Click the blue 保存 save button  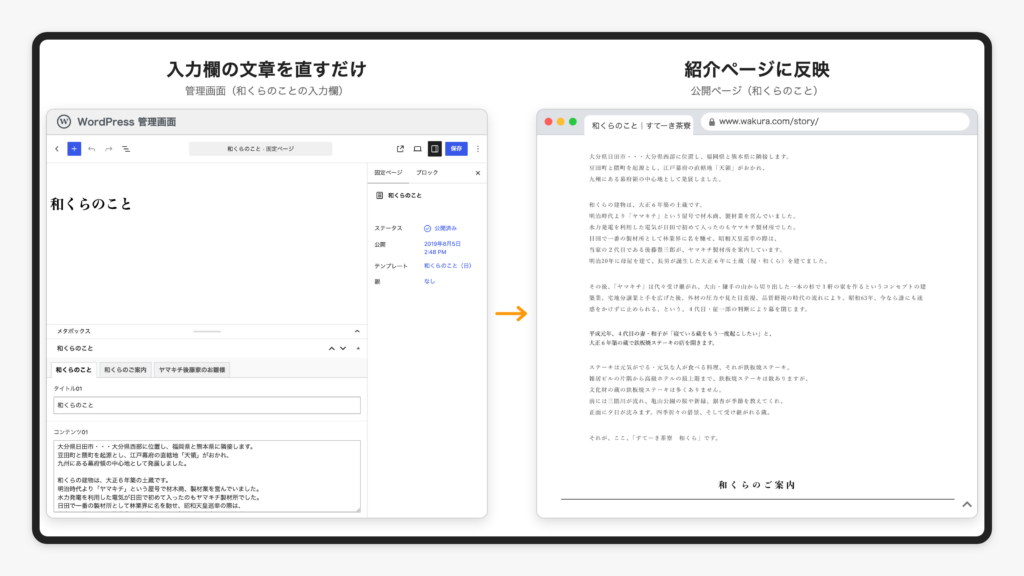(x=456, y=149)
